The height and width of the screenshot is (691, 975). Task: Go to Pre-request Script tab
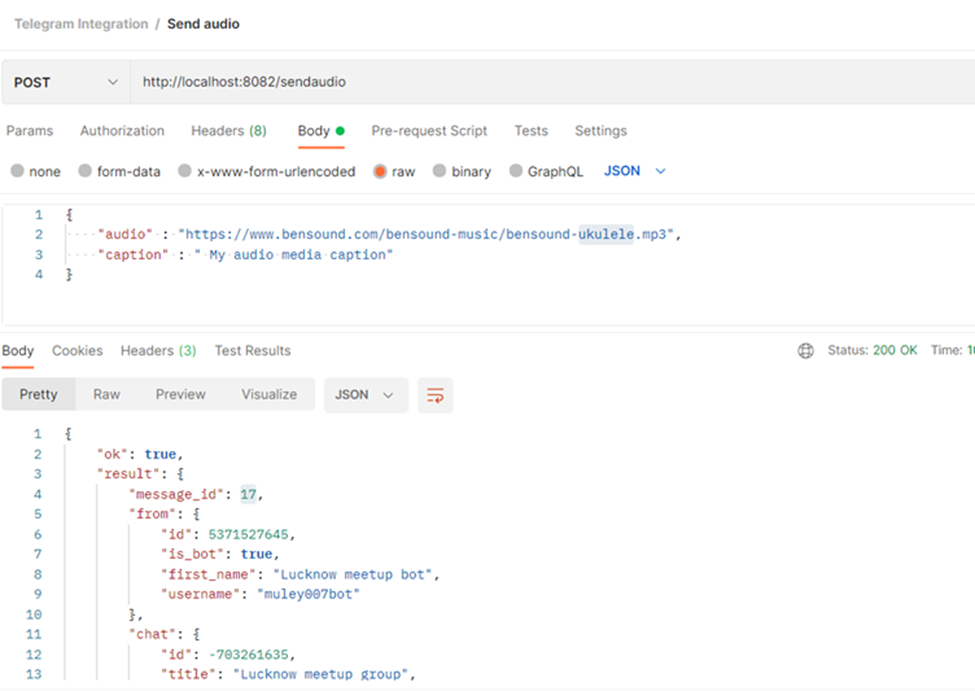[x=429, y=131]
